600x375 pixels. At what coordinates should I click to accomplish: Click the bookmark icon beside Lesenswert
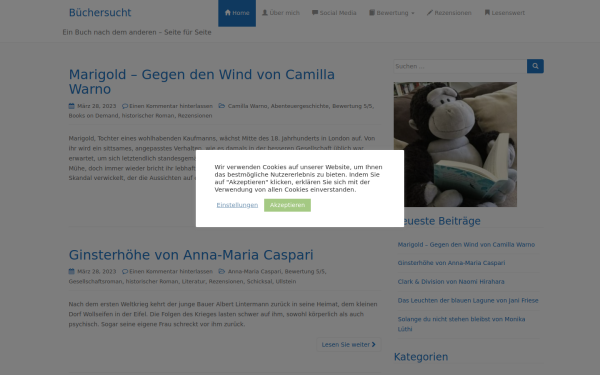(x=487, y=13)
